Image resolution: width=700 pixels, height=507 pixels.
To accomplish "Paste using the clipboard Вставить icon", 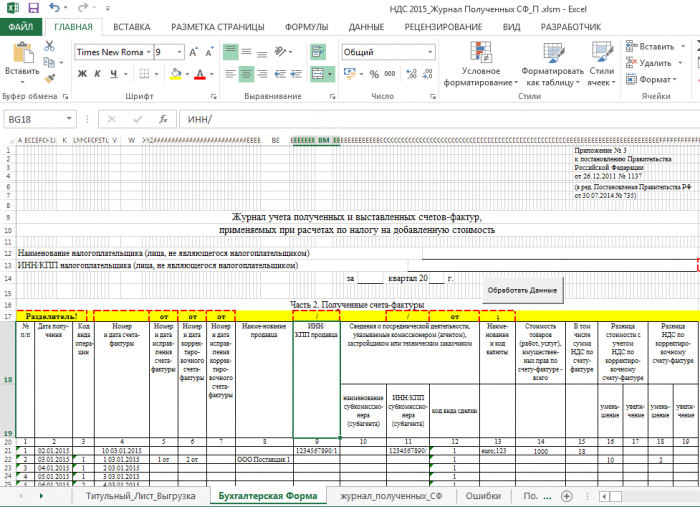I will (x=22, y=54).
